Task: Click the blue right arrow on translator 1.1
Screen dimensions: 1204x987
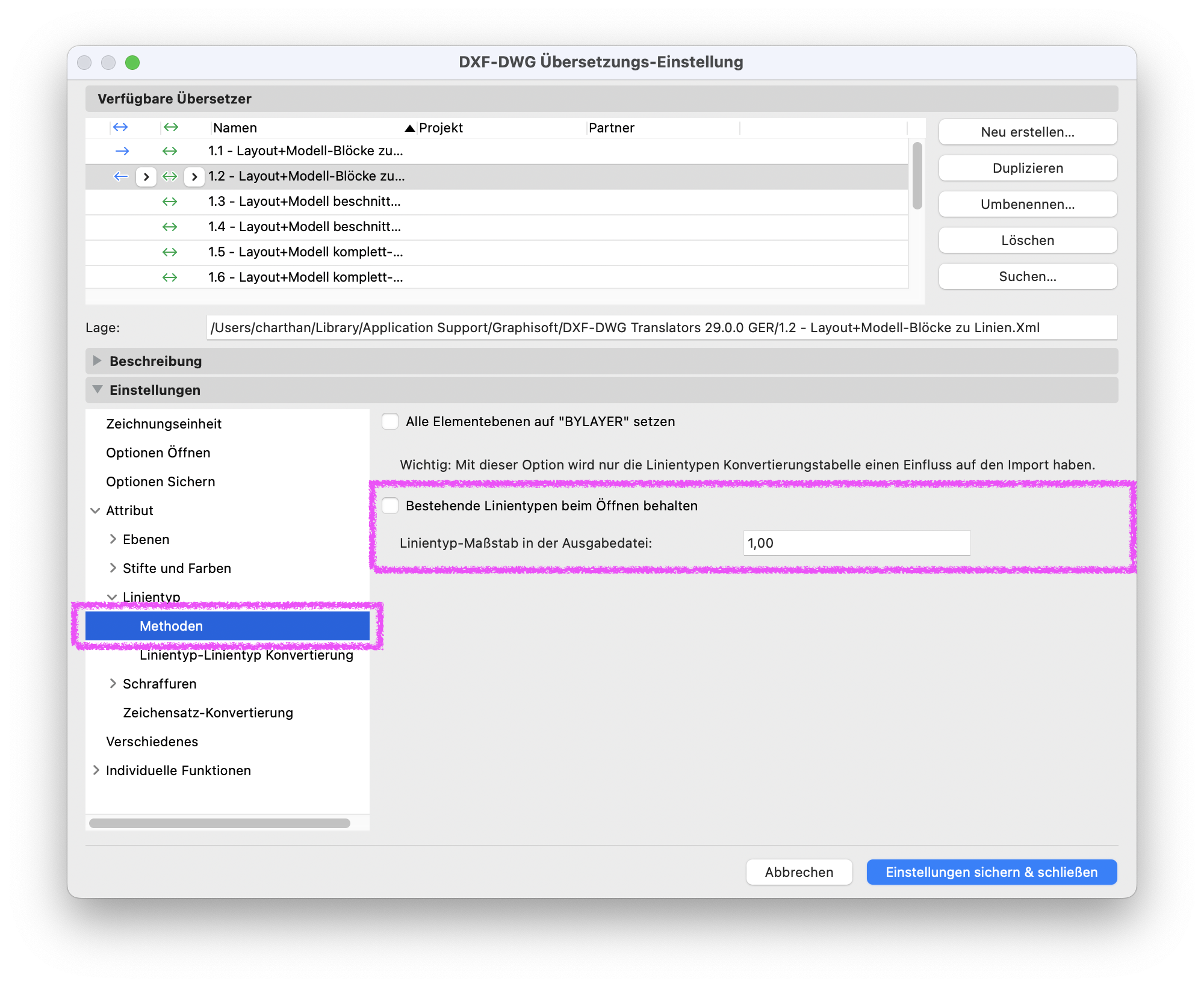Action: [x=122, y=151]
